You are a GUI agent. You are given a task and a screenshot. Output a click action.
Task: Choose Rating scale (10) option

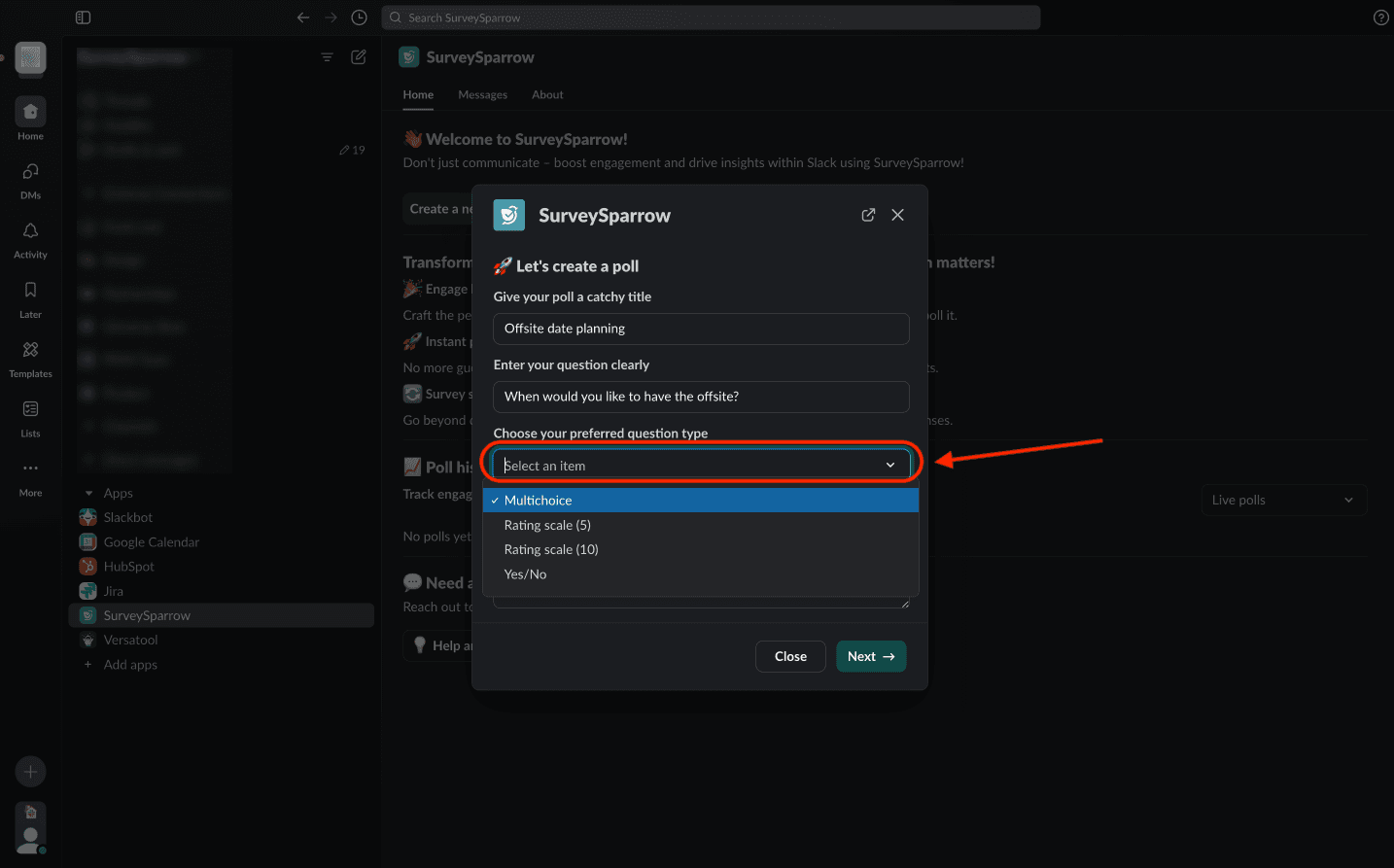point(551,550)
